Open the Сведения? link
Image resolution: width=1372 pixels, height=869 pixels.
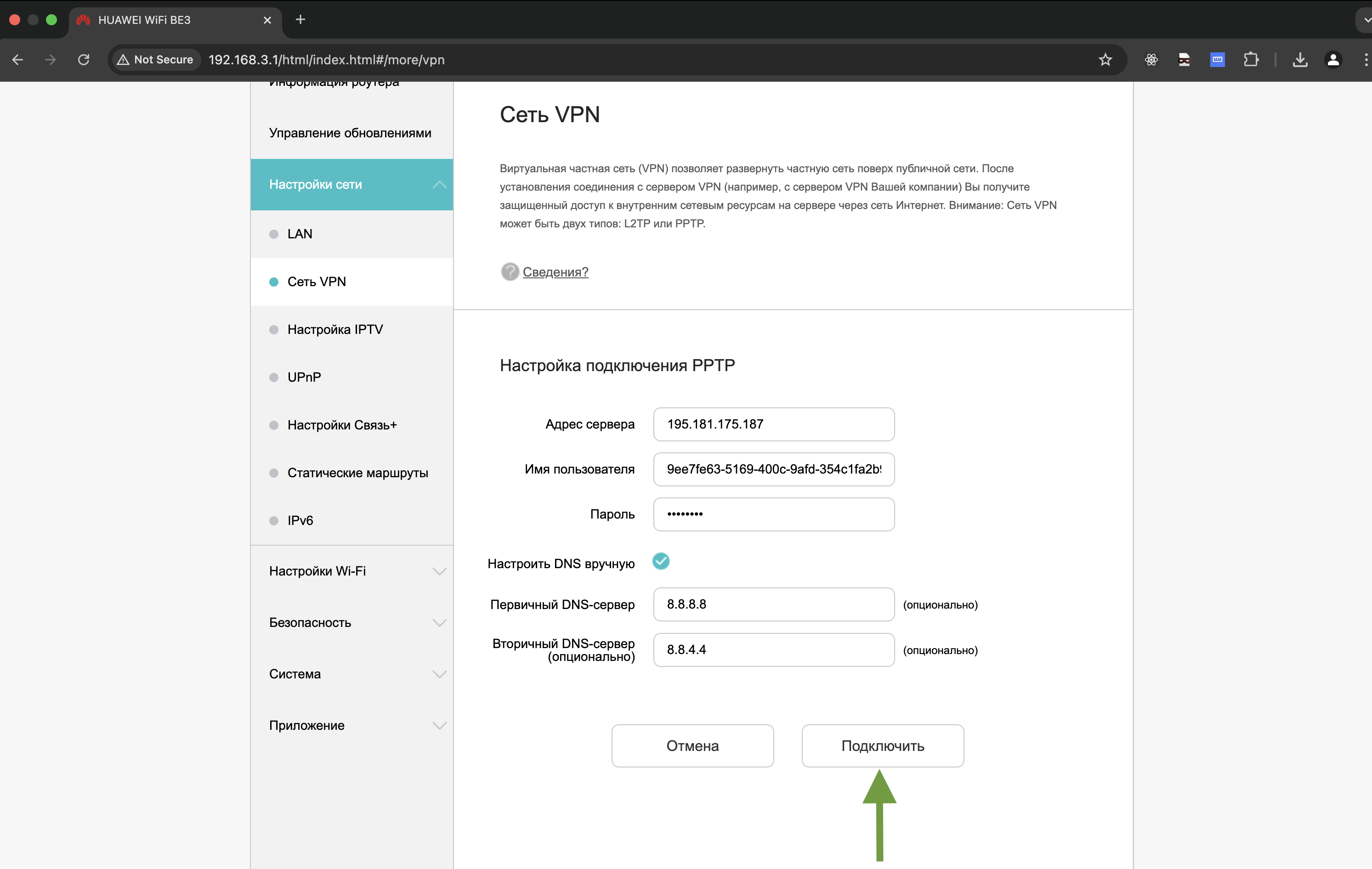click(555, 272)
